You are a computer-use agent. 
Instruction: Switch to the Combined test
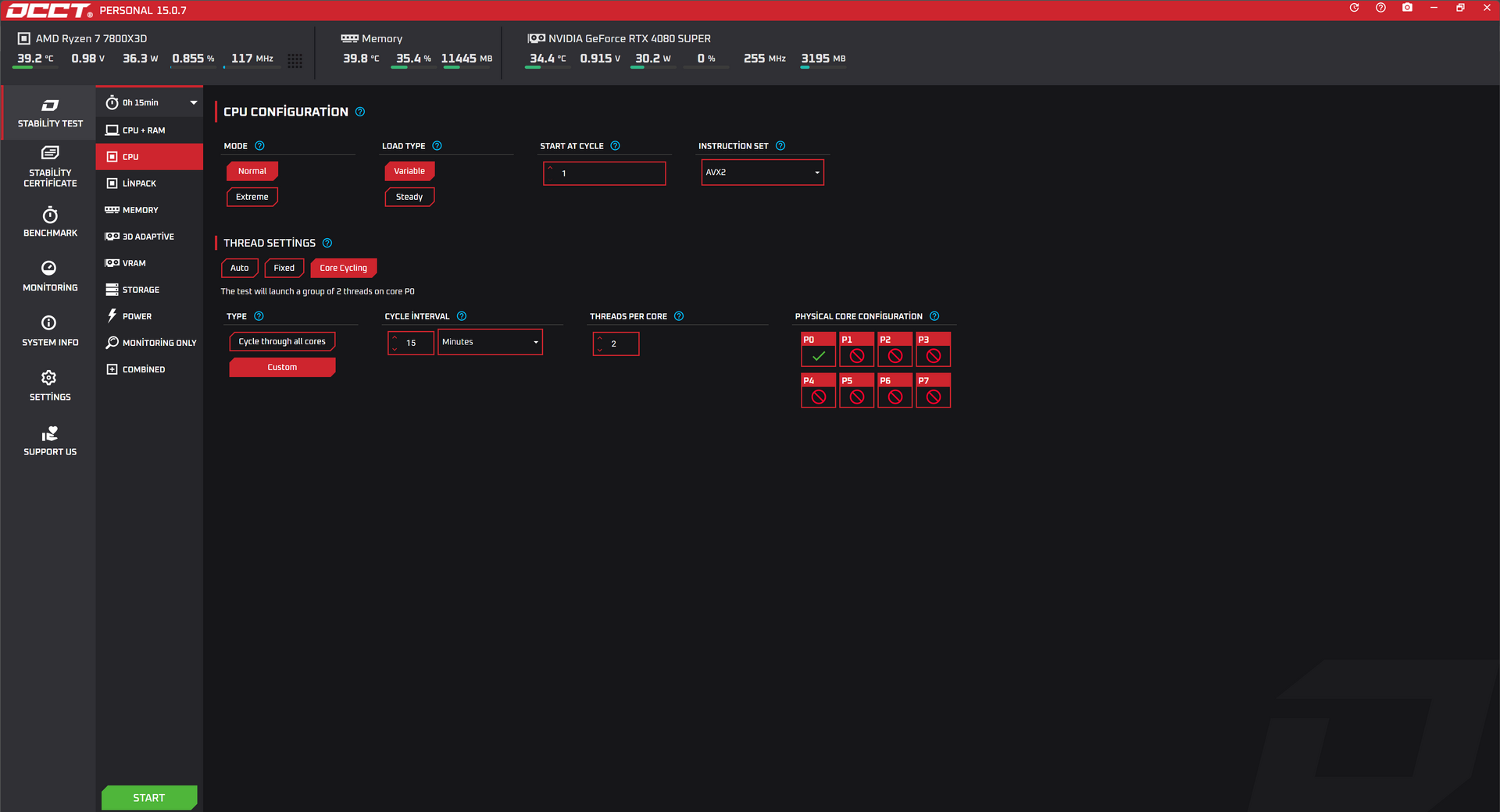click(x=149, y=369)
